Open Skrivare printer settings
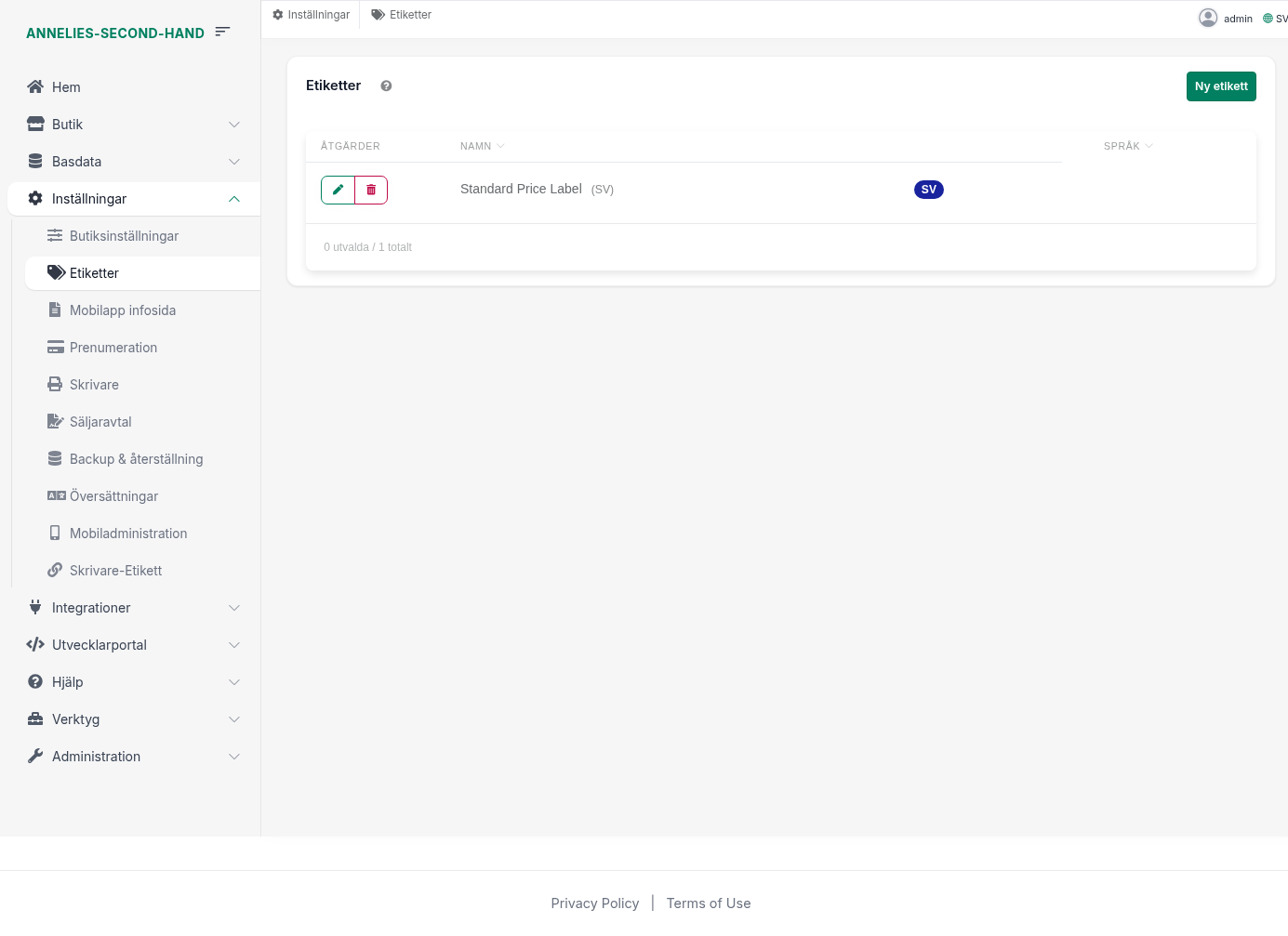This screenshot has width=1288, height=936. click(94, 385)
